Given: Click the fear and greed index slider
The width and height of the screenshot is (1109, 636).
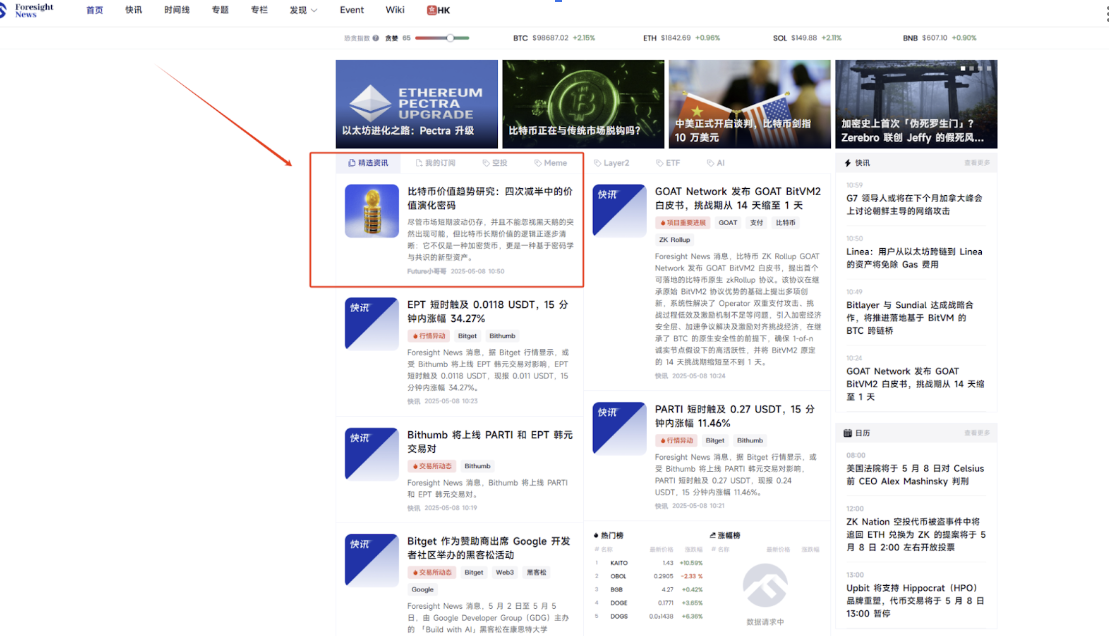Looking at the screenshot, I should pyautogui.click(x=441, y=38).
